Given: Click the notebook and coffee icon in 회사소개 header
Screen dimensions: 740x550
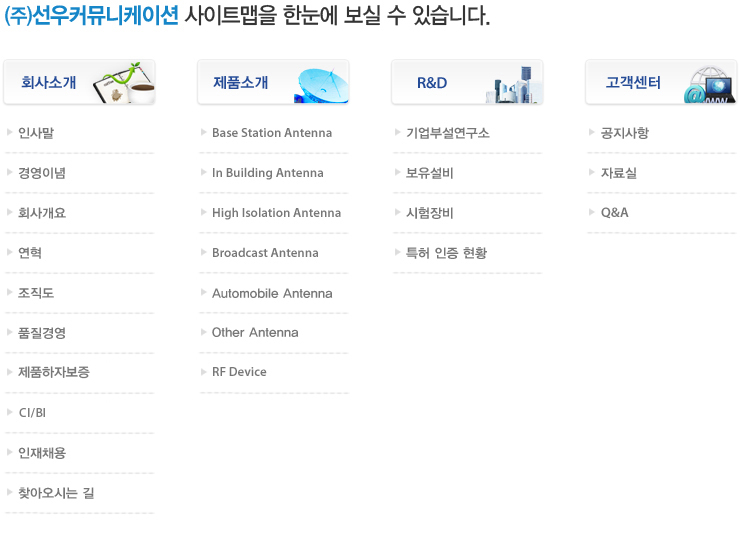Looking at the screenshot, I should click(125, 83).
